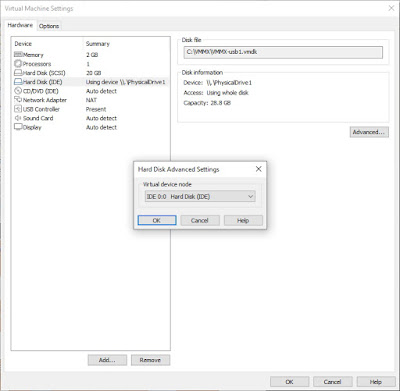Select the Hard Disk (IDE) row label
The image size is (400, 391).
pyautogui.click(x=42, y=82)
